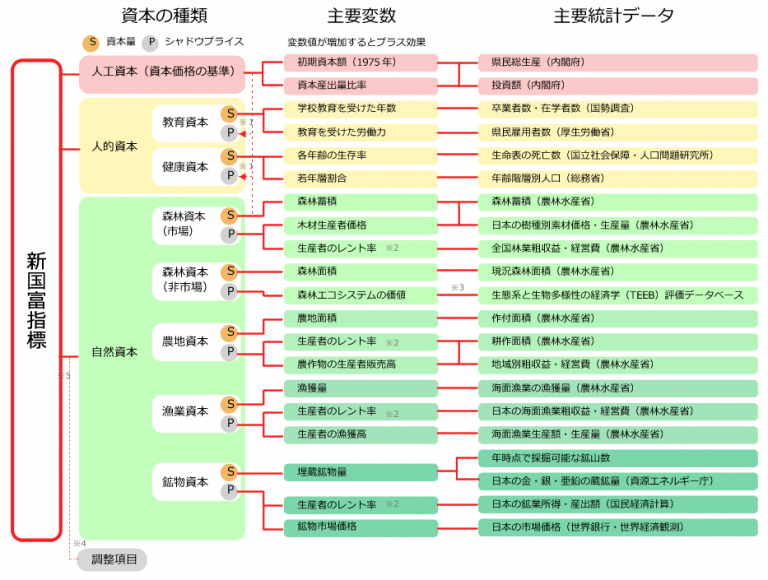Select the 農地面積 box
This screenshot has width=768, height=580.
click(x=361, y=318)
